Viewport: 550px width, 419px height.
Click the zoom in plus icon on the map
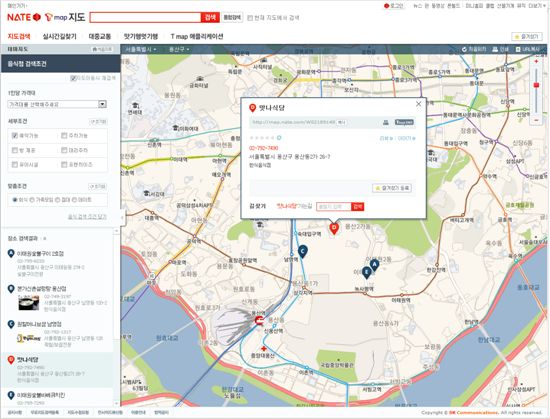[536, 61]
